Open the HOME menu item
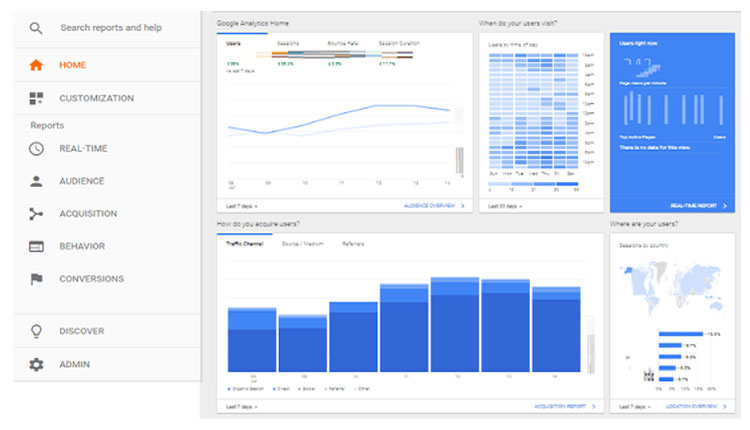 point(73,65)
